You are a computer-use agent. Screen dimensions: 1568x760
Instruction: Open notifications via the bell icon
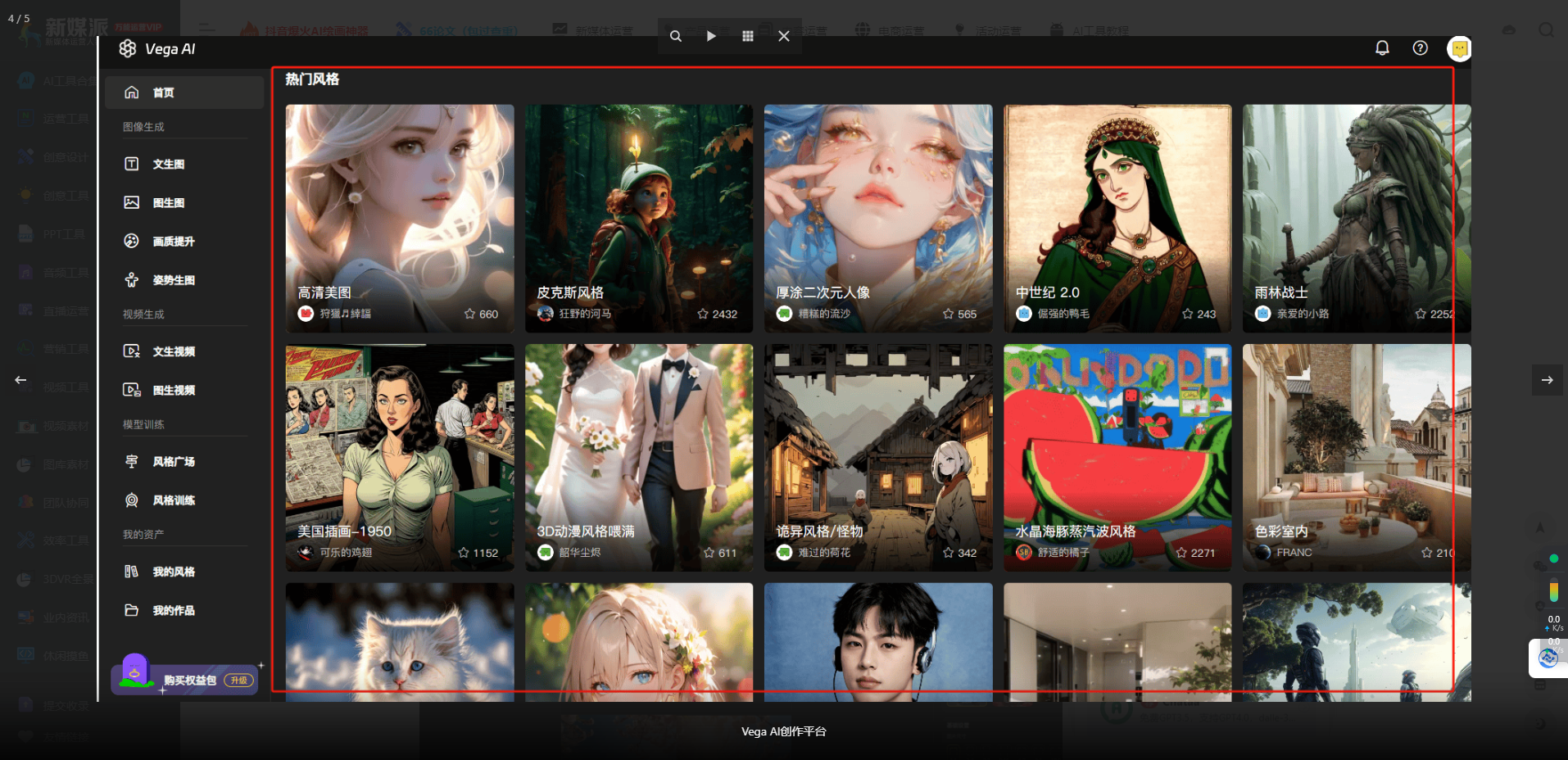(x=1382, y=48)
